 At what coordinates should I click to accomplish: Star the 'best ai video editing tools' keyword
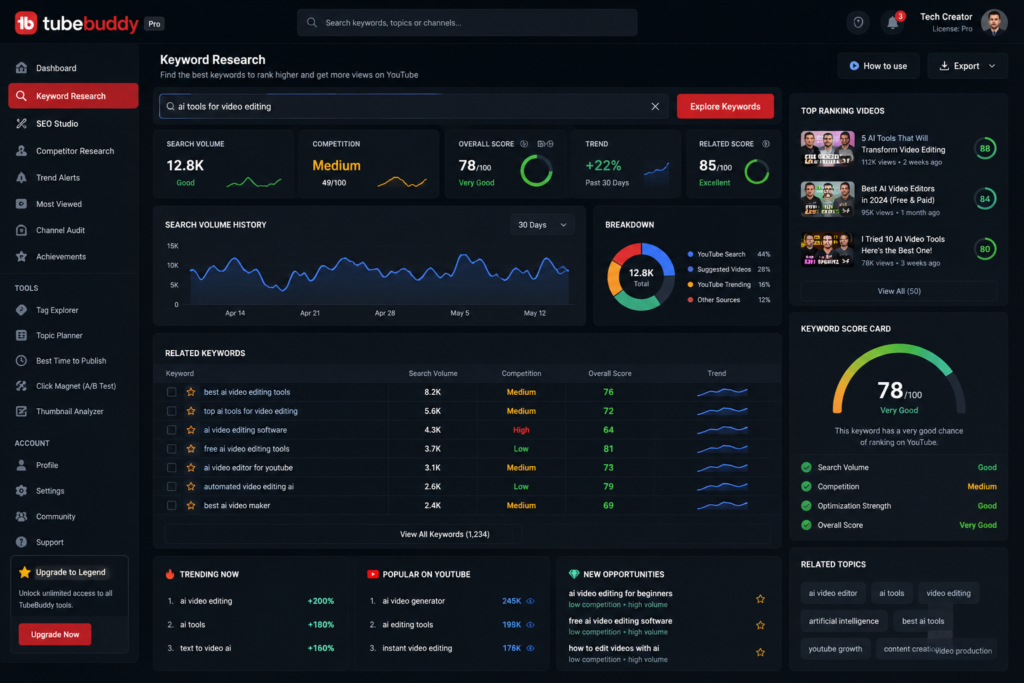point(191,392)
